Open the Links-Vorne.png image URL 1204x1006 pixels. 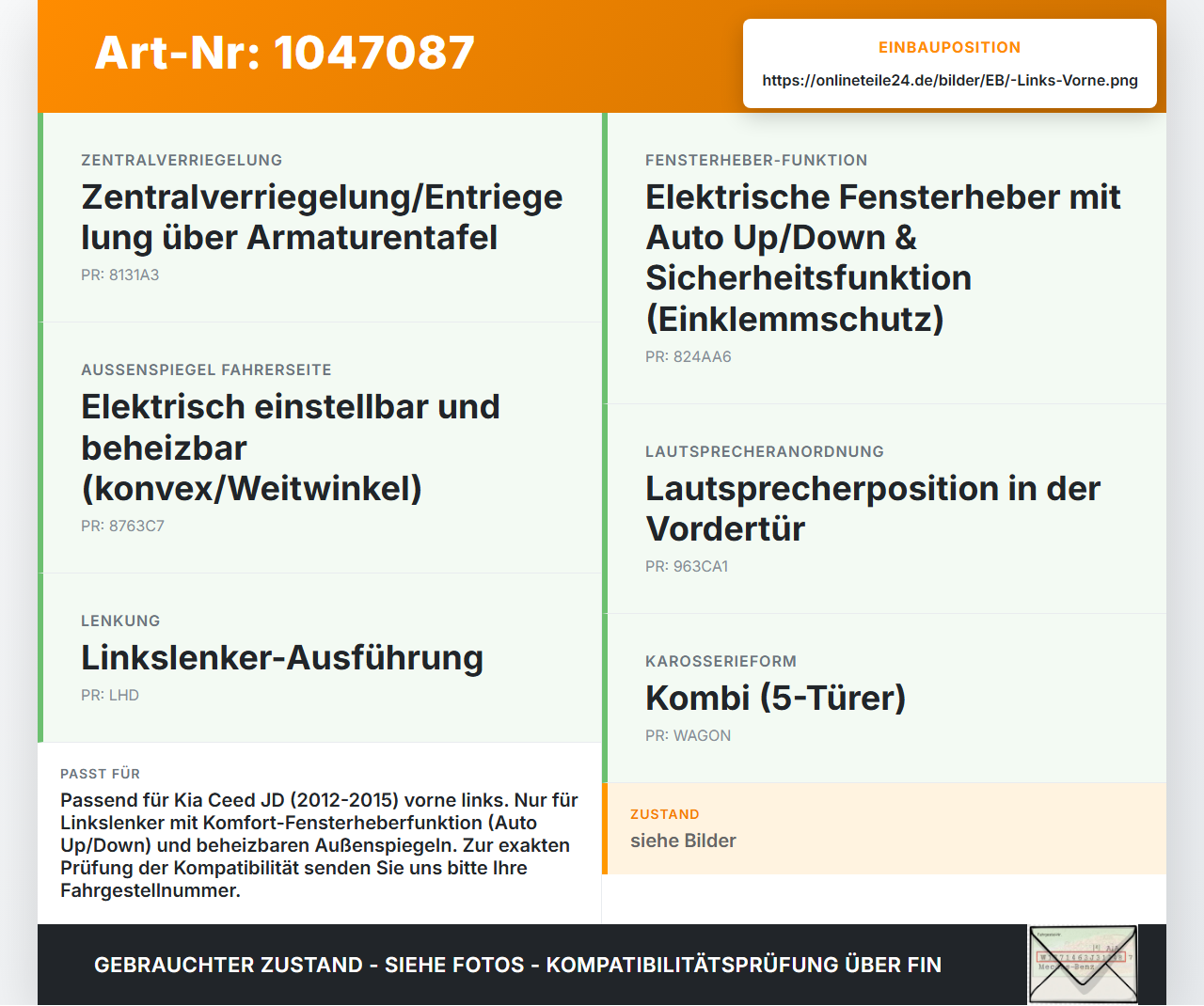pos(950,80)
